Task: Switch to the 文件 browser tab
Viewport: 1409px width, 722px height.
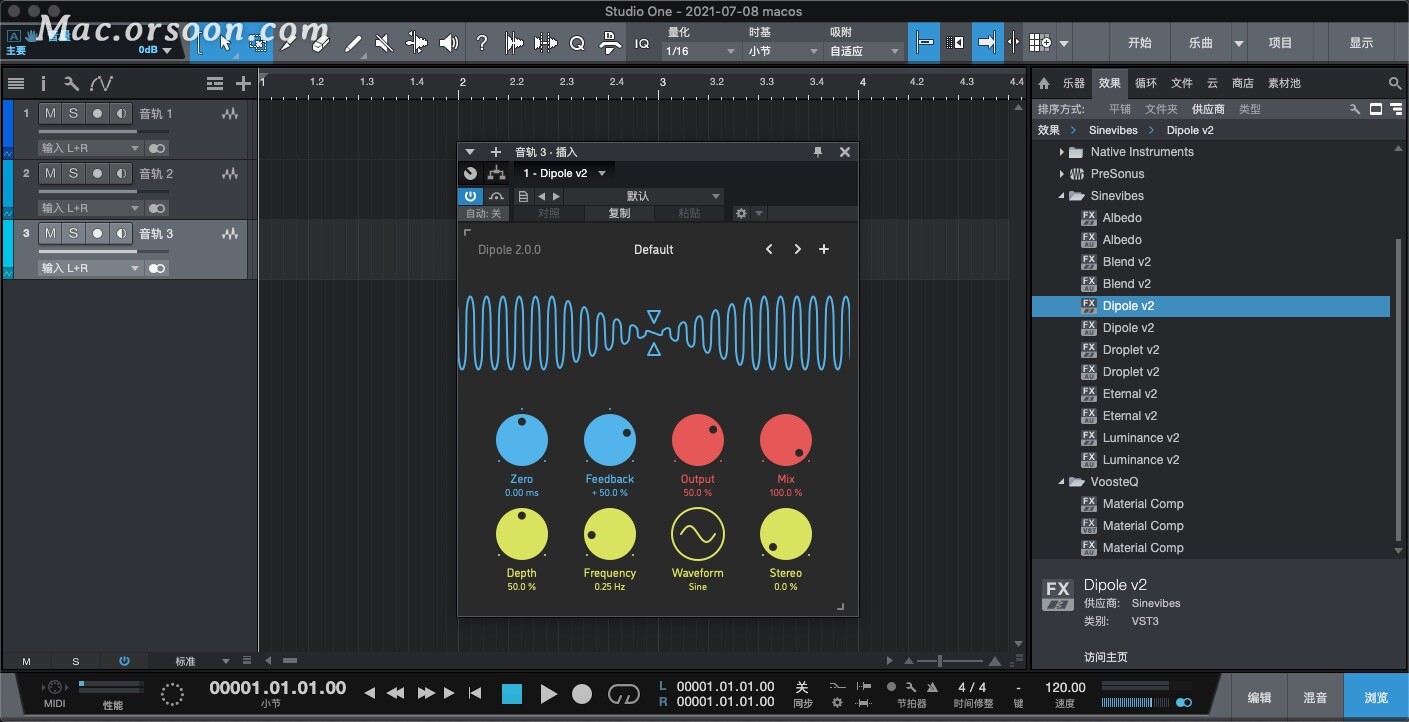Action: 1182,84
